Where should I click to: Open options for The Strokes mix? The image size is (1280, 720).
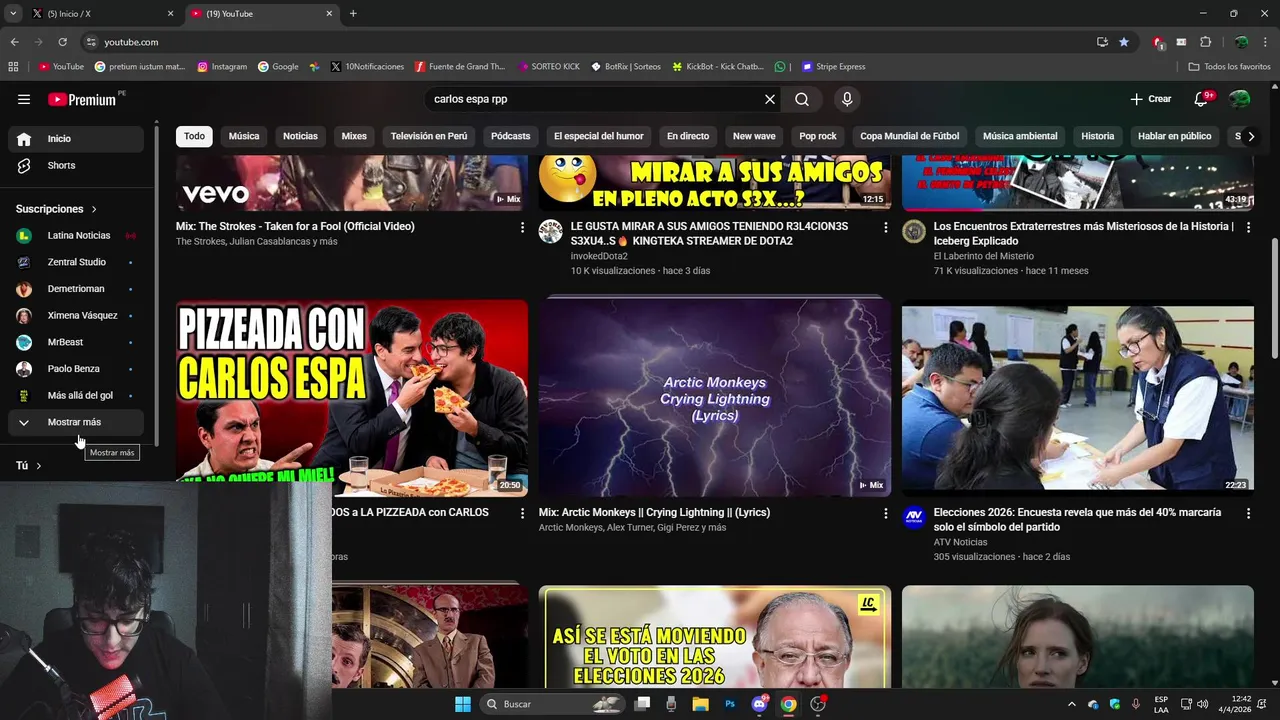522,228
